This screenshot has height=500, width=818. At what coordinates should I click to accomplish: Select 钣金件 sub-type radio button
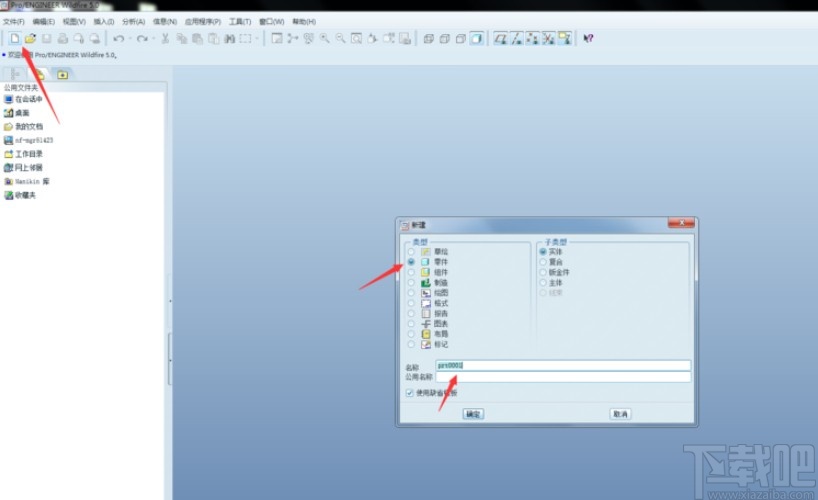coord(543,272)
